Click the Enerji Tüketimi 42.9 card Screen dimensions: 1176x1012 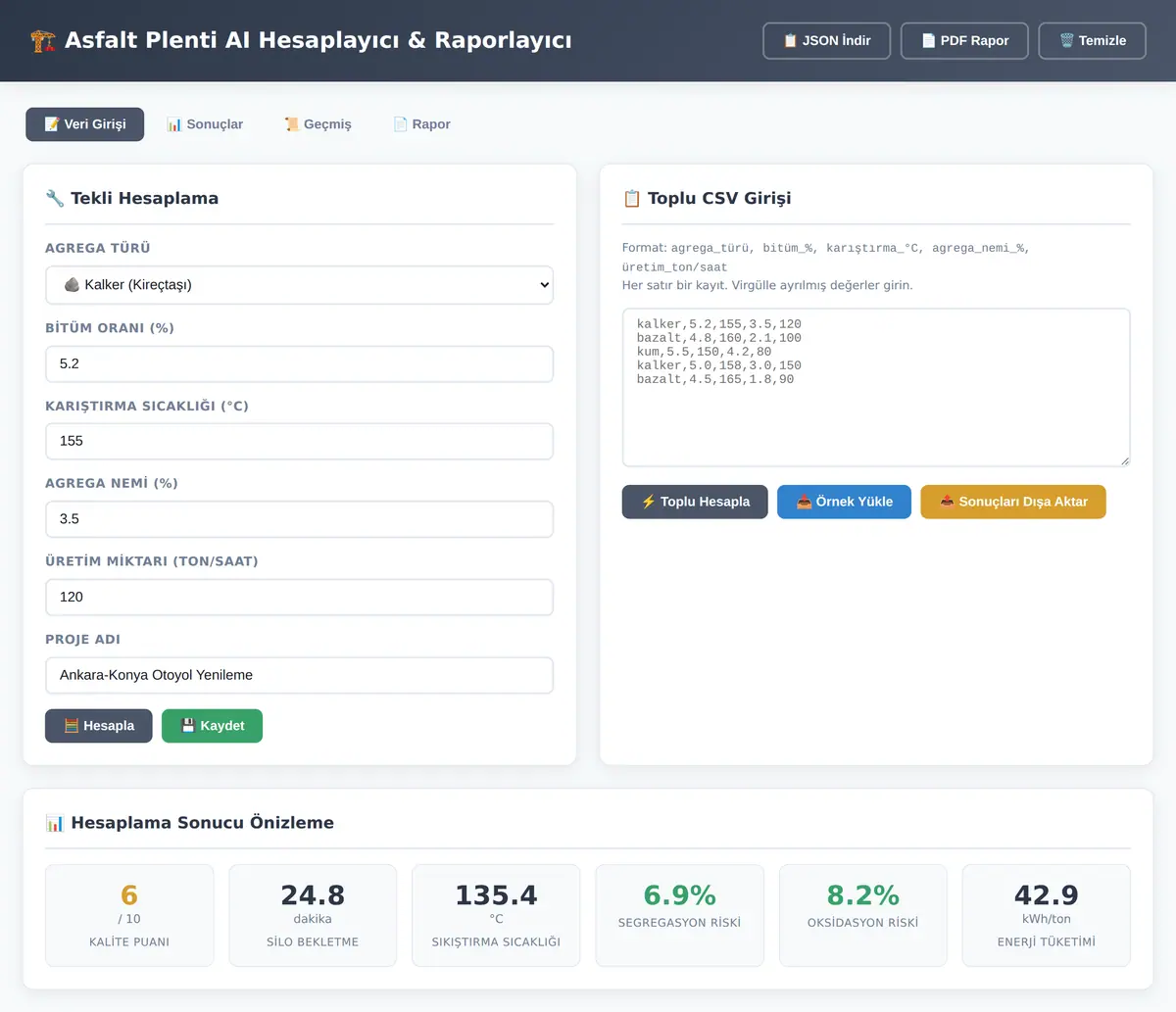point(1047,915)
